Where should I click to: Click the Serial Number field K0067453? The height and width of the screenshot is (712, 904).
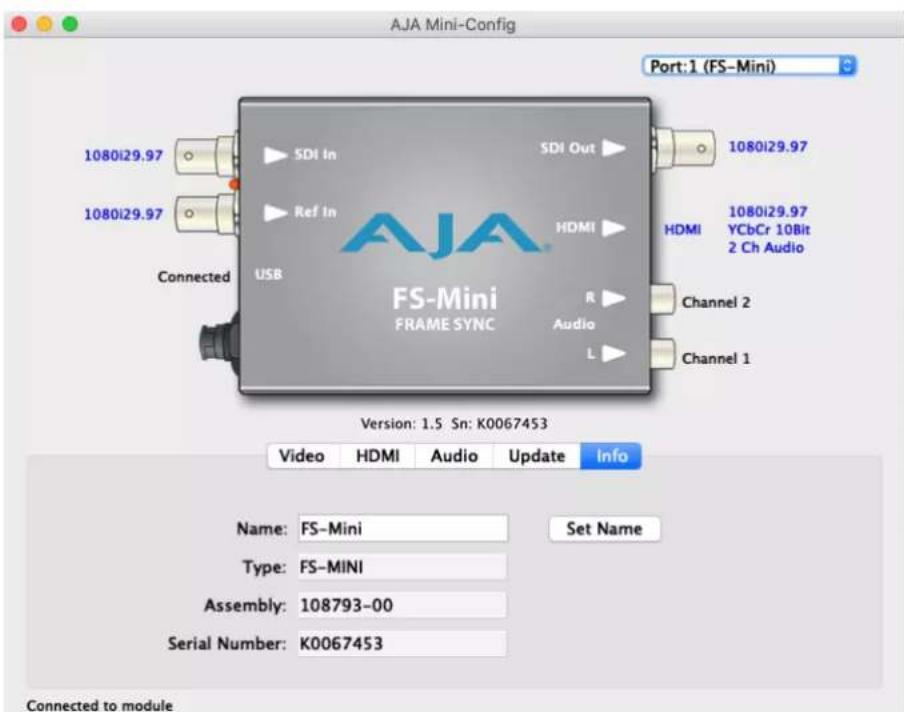(x=402, y=643)
